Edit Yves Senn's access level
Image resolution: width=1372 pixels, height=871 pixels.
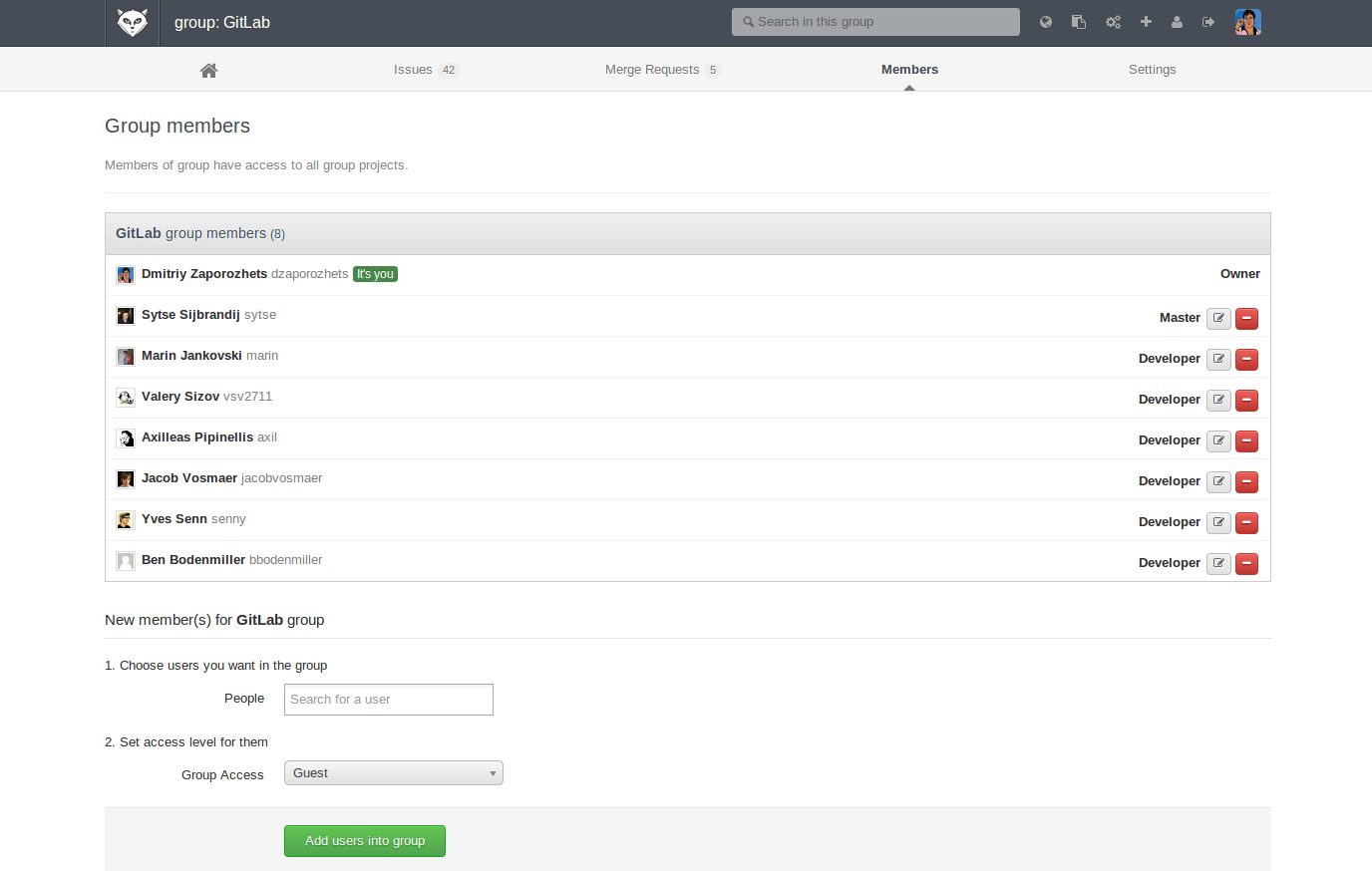coord(1218,522)
